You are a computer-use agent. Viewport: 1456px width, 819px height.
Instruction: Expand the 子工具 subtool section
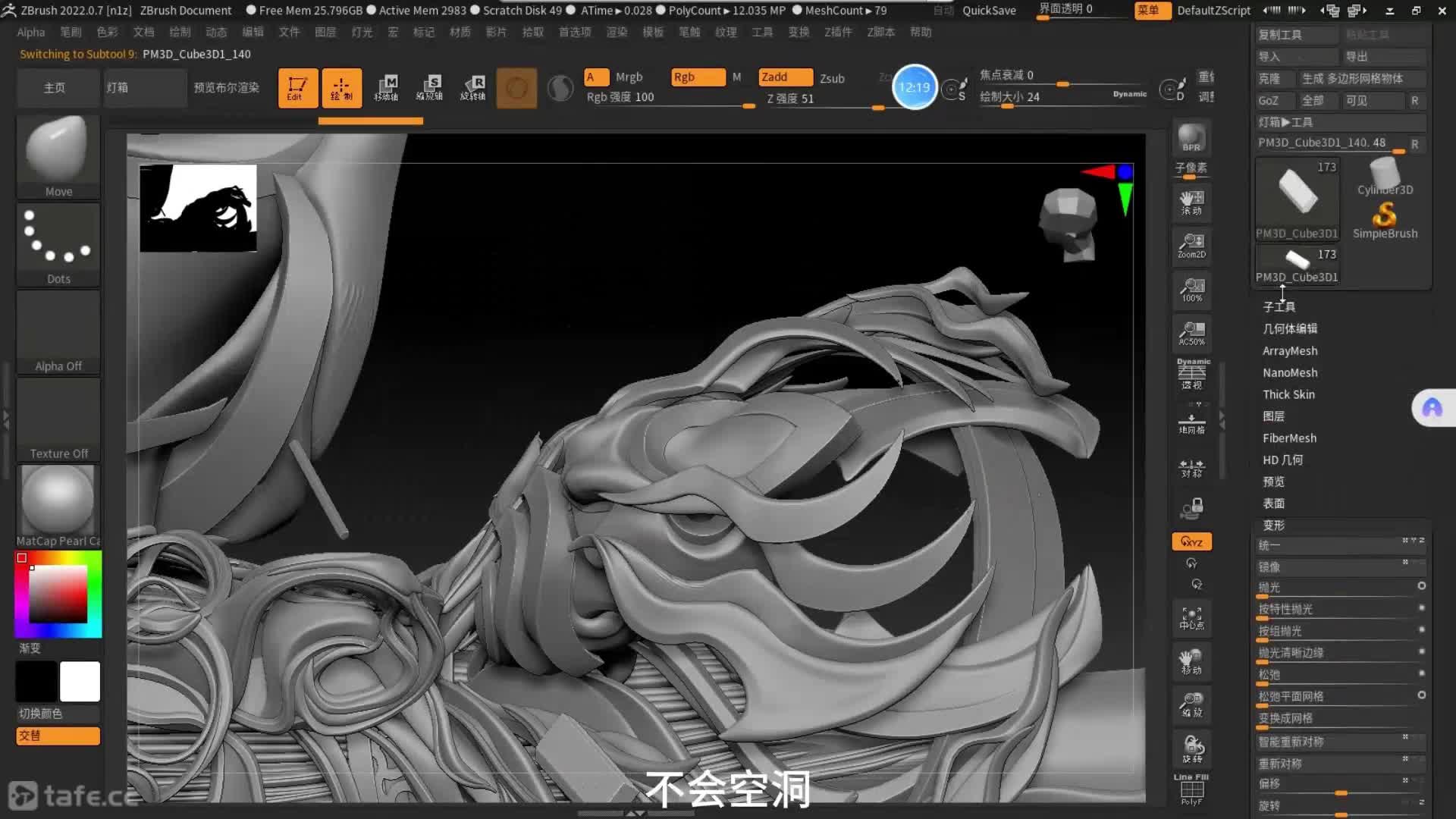click(1279, 306)
